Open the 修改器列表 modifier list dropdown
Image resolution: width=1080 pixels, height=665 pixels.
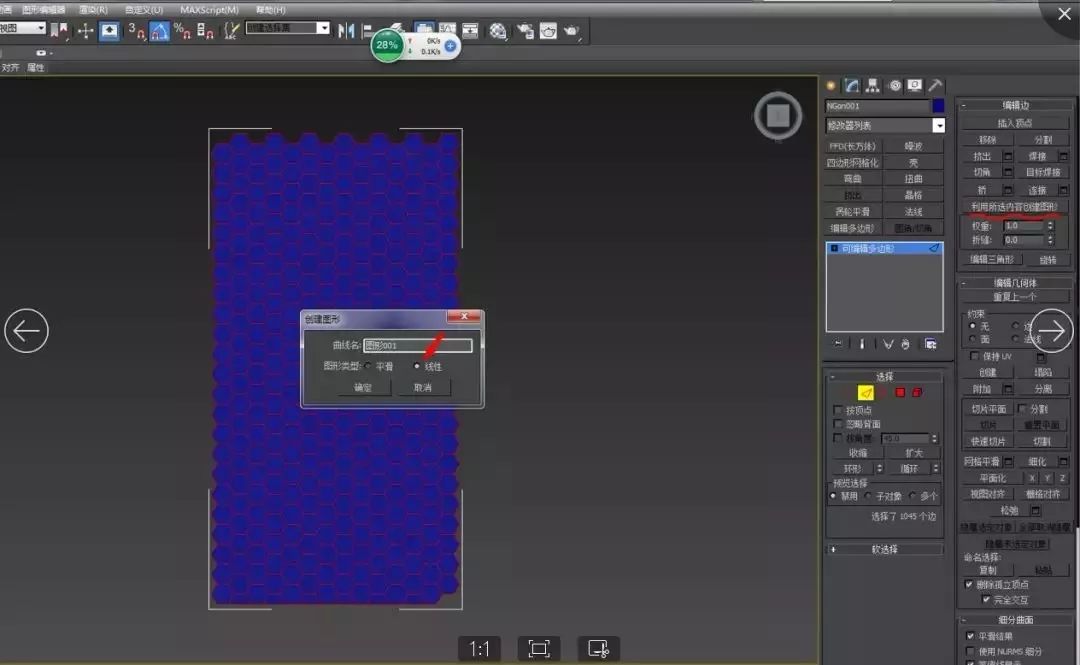(938, 125)
